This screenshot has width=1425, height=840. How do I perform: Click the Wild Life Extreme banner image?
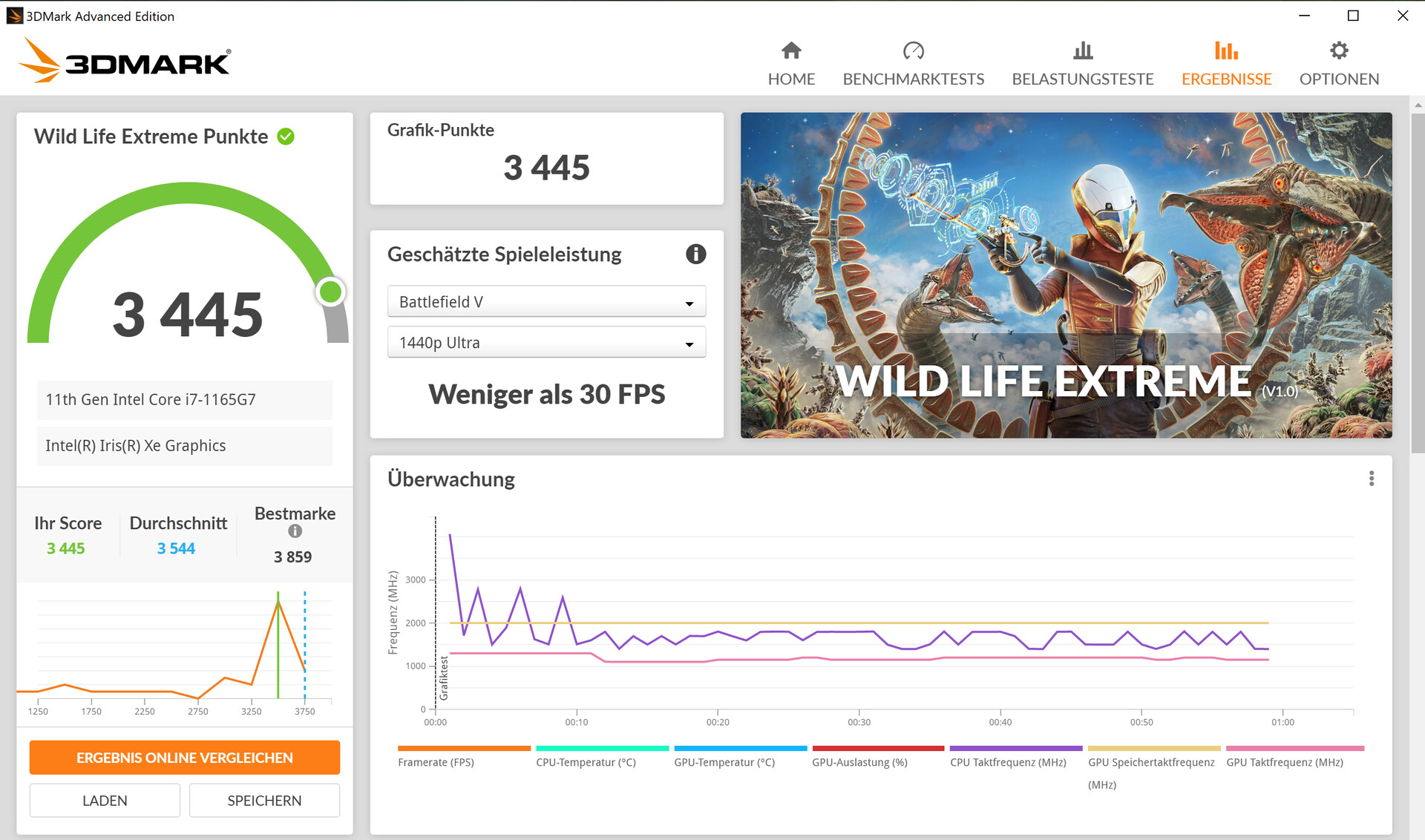coord(1066,275)
